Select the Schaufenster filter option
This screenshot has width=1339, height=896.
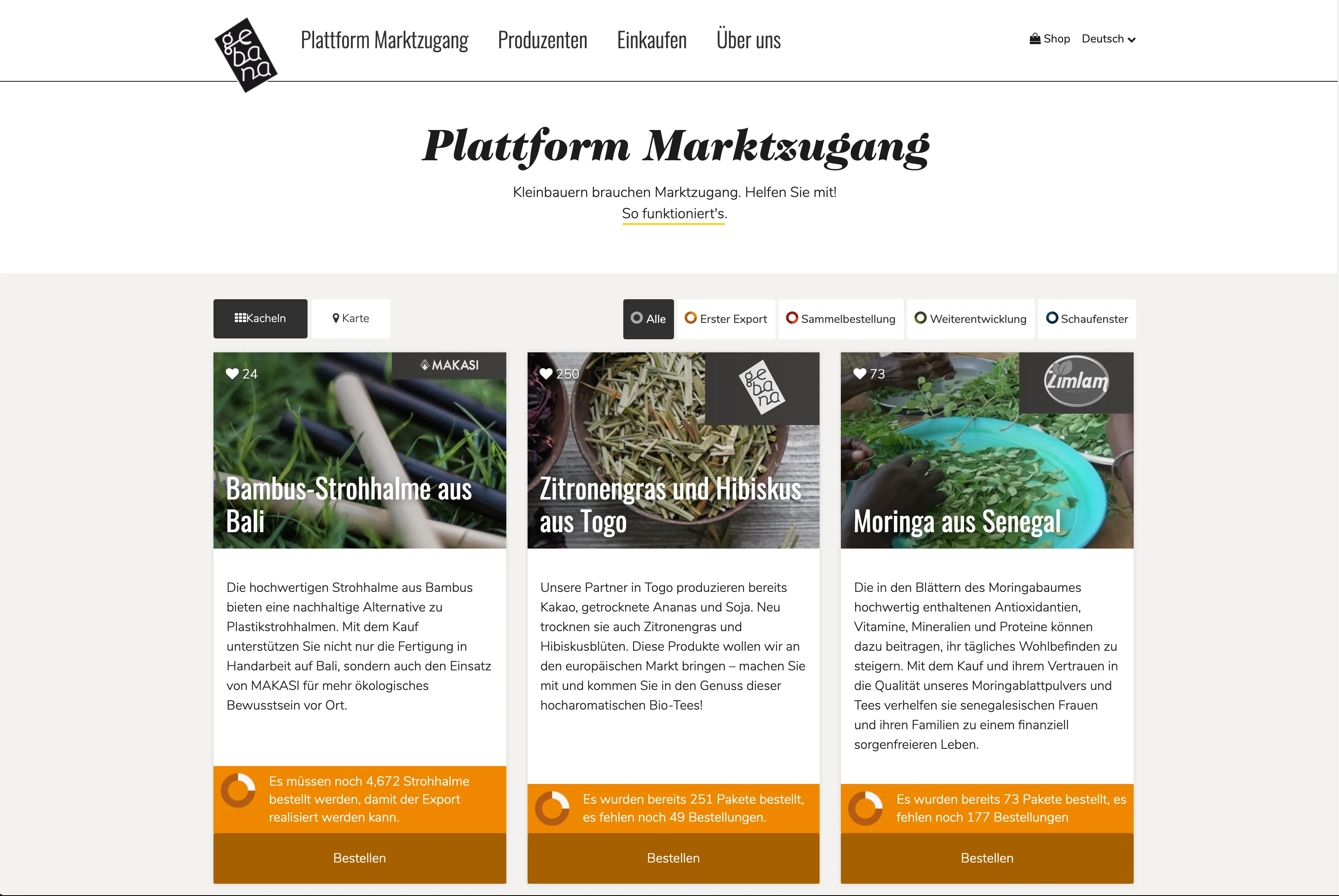[1087, 319]
